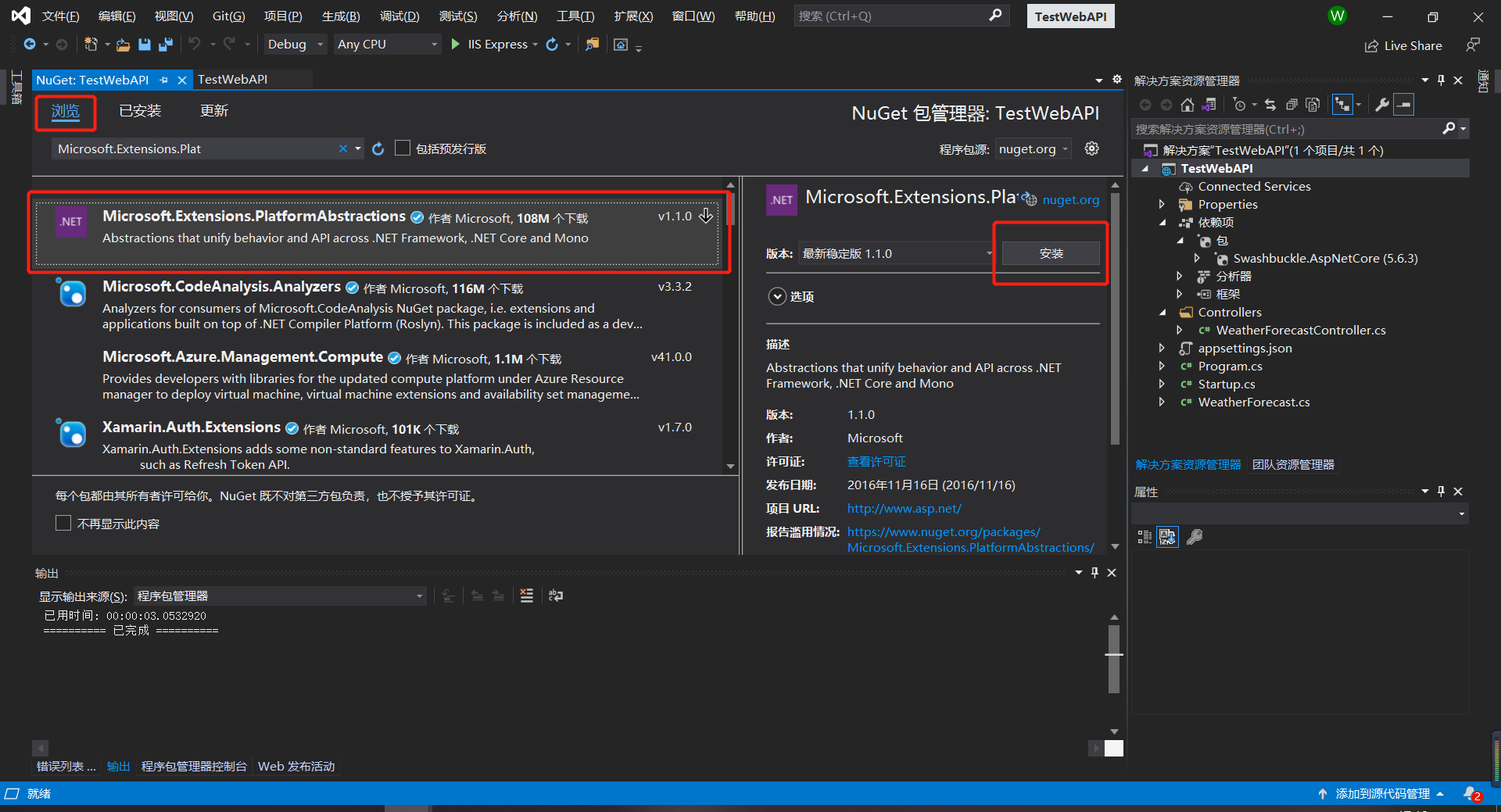Open NuGet package source settings gear
The height and width of the screenshot is (812, 1501).
point(1092,148)
